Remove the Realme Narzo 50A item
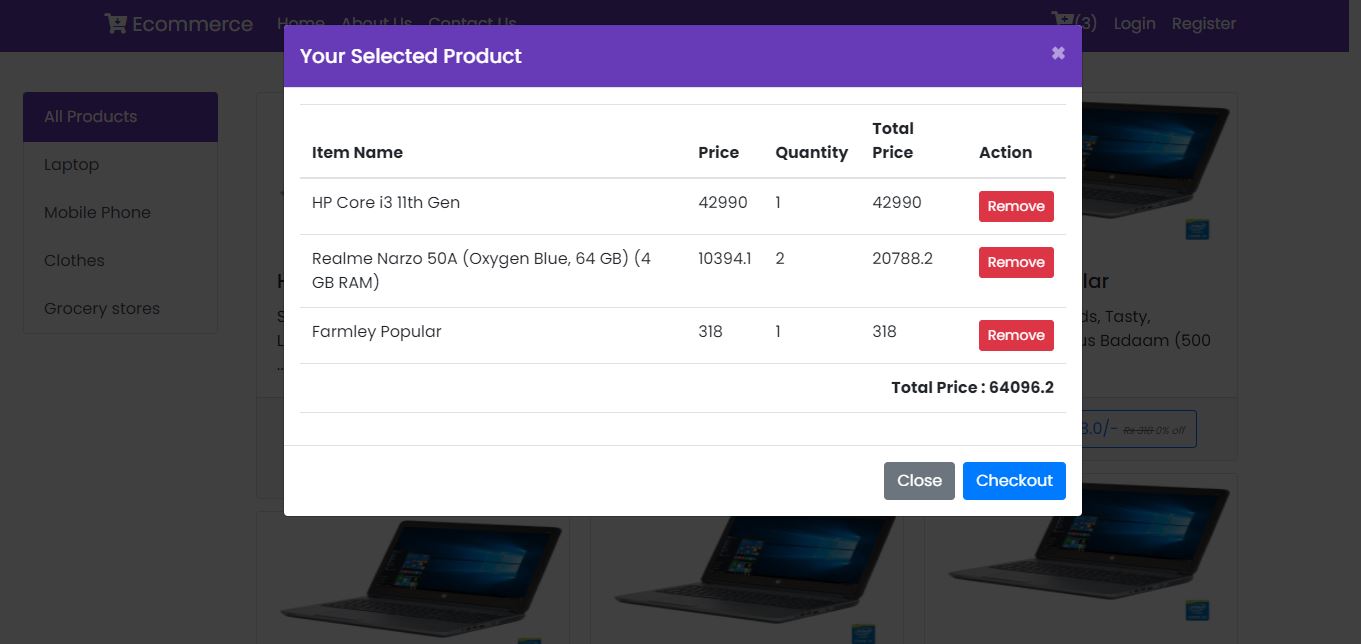This screenshot has height=644, width=1361. 1016,262
